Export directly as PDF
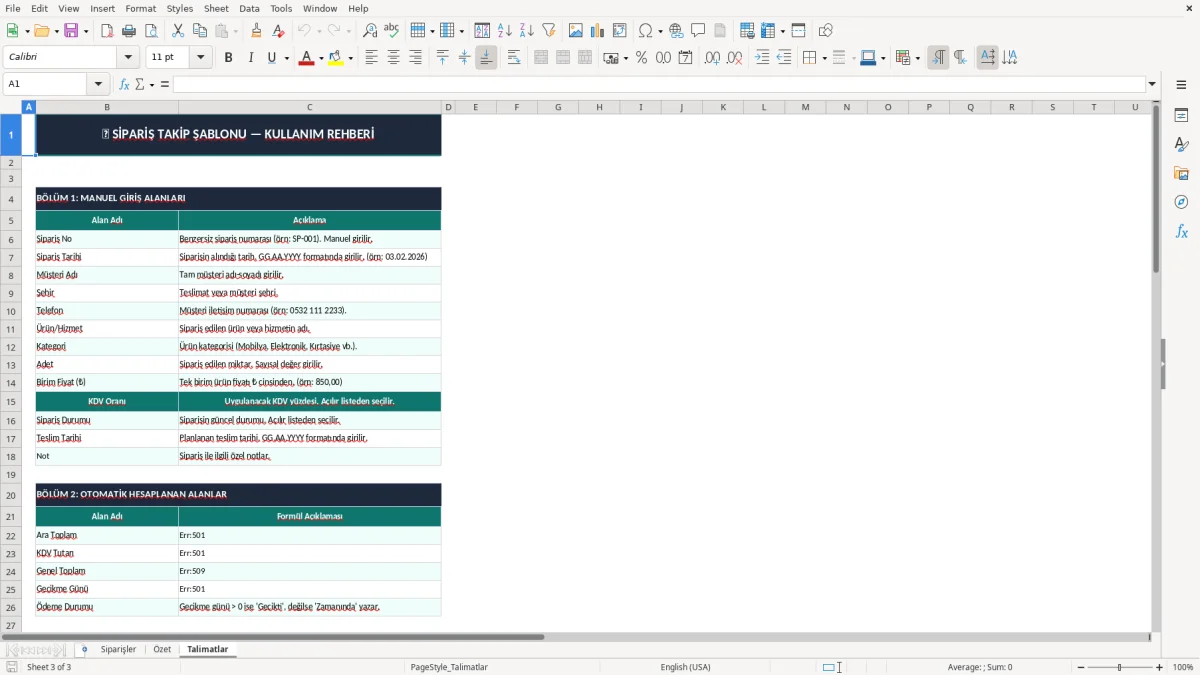Screen dimensions: 1200x675 (107, 31)
